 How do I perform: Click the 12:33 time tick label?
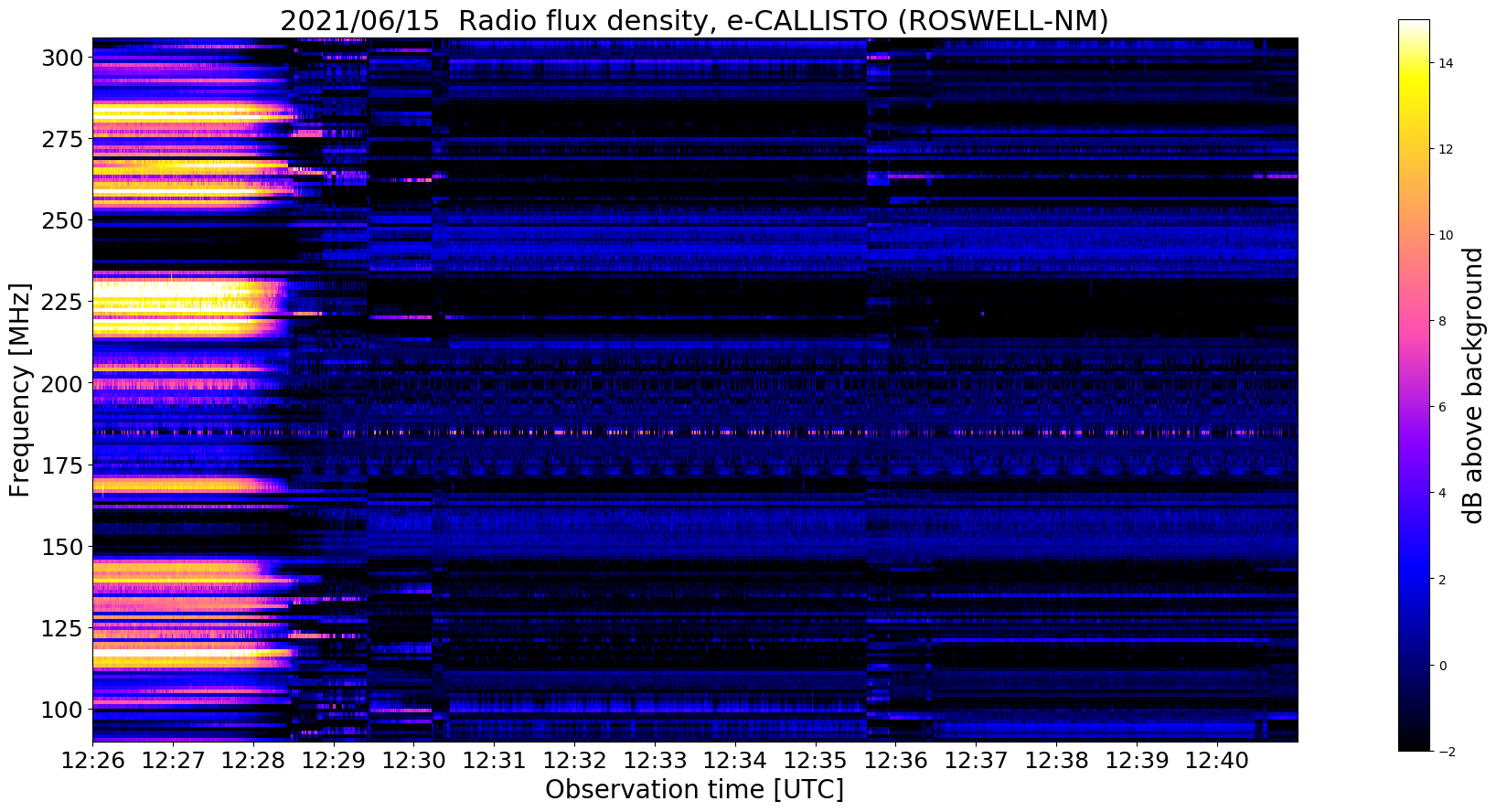(x=655, y=760)
